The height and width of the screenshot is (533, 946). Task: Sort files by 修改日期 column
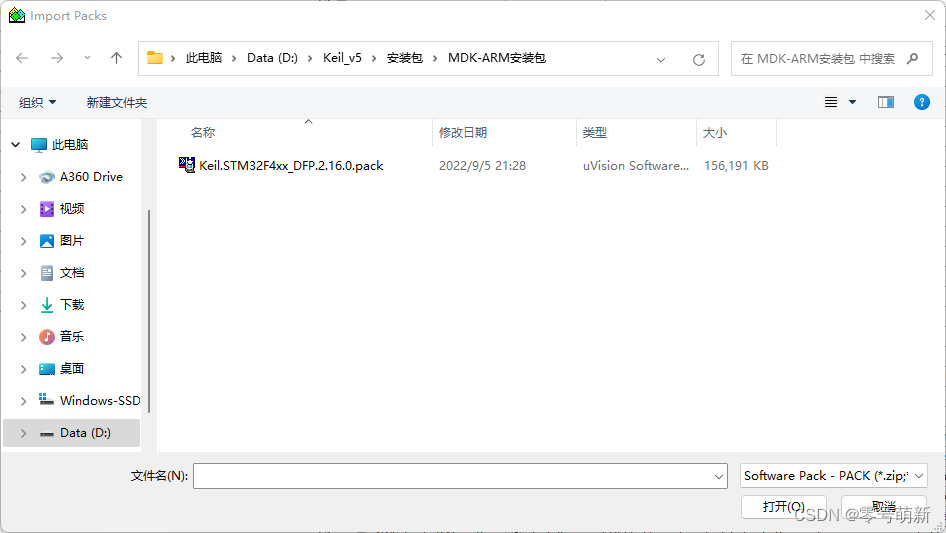pyautogui.click(x=463, y=133)
